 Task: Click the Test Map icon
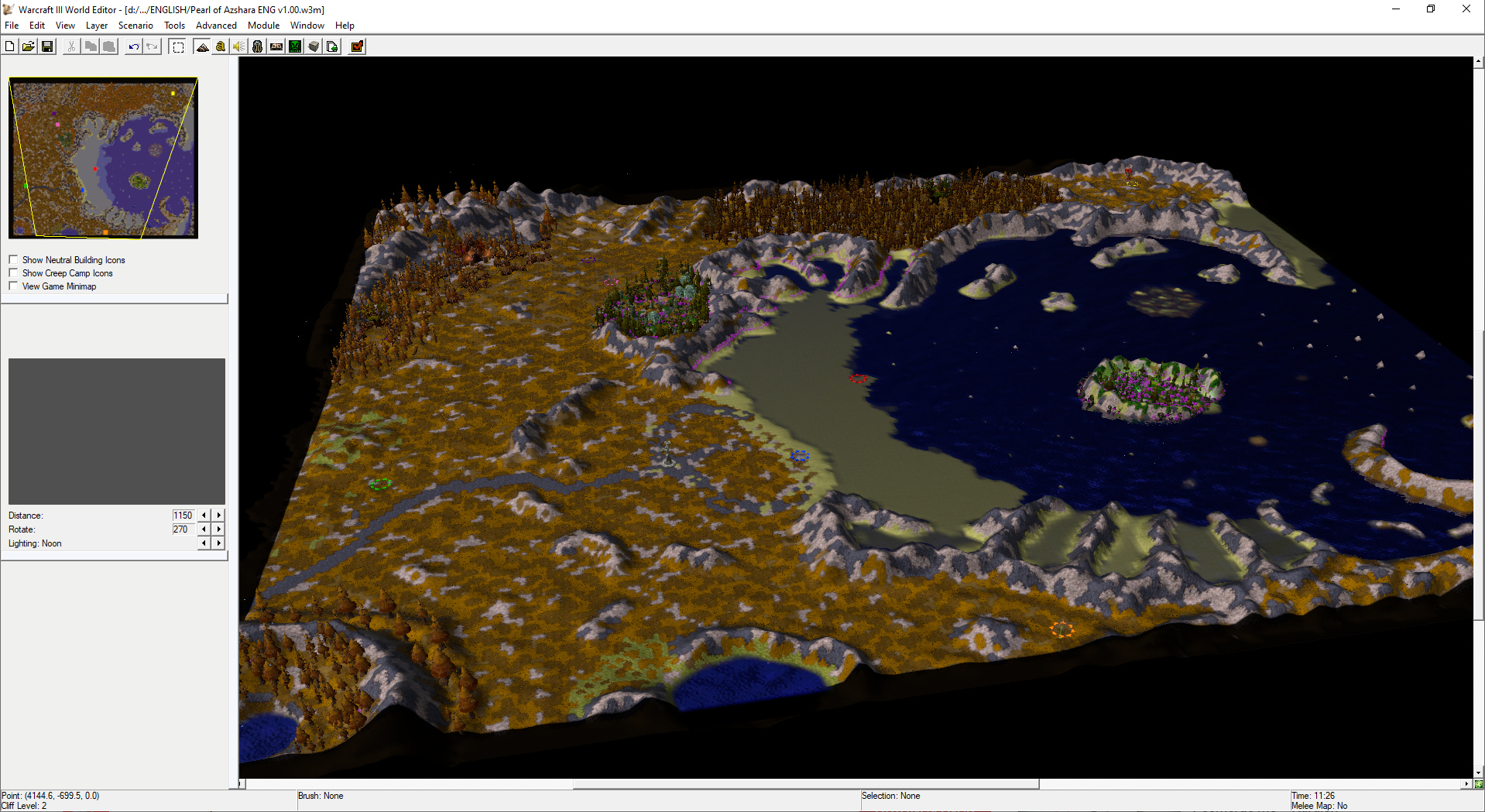click(x=357, y=46)
